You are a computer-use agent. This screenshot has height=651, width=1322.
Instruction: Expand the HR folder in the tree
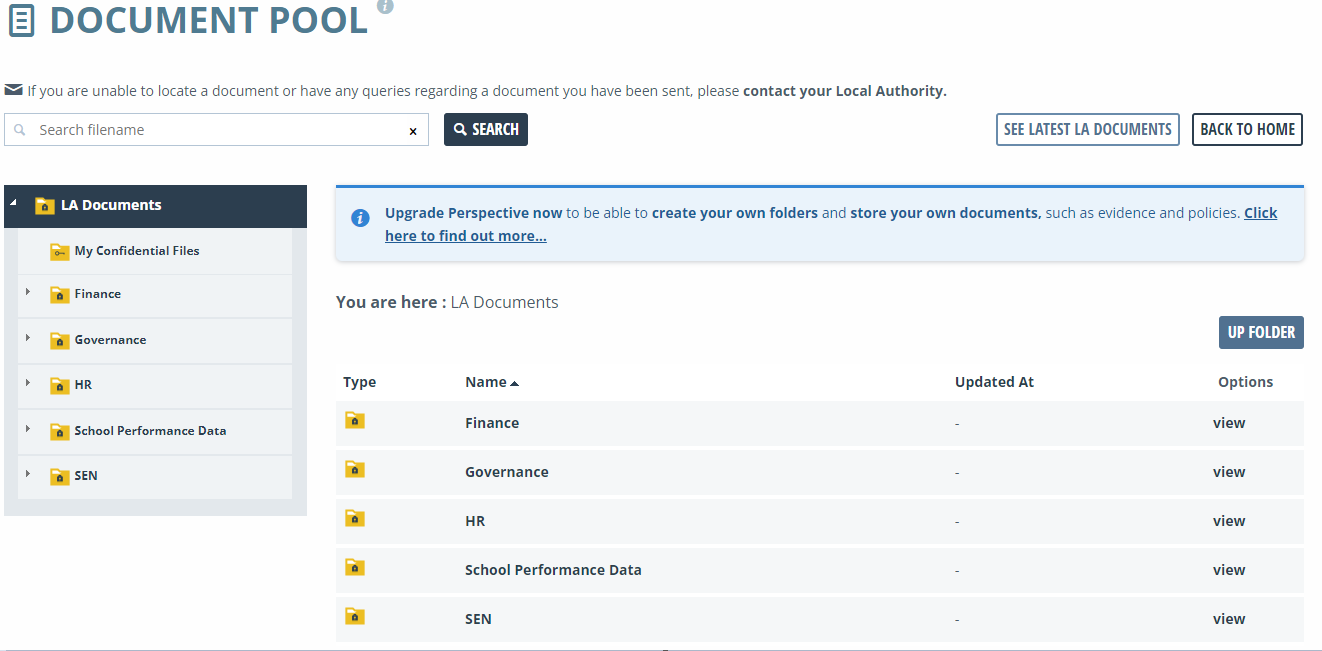point(28,383)
